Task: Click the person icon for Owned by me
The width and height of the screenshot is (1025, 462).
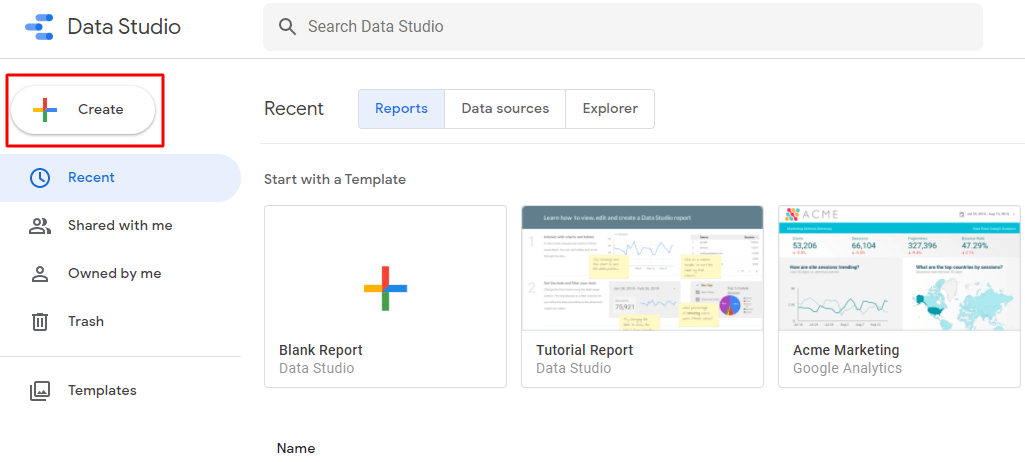Action: point(41,274)
